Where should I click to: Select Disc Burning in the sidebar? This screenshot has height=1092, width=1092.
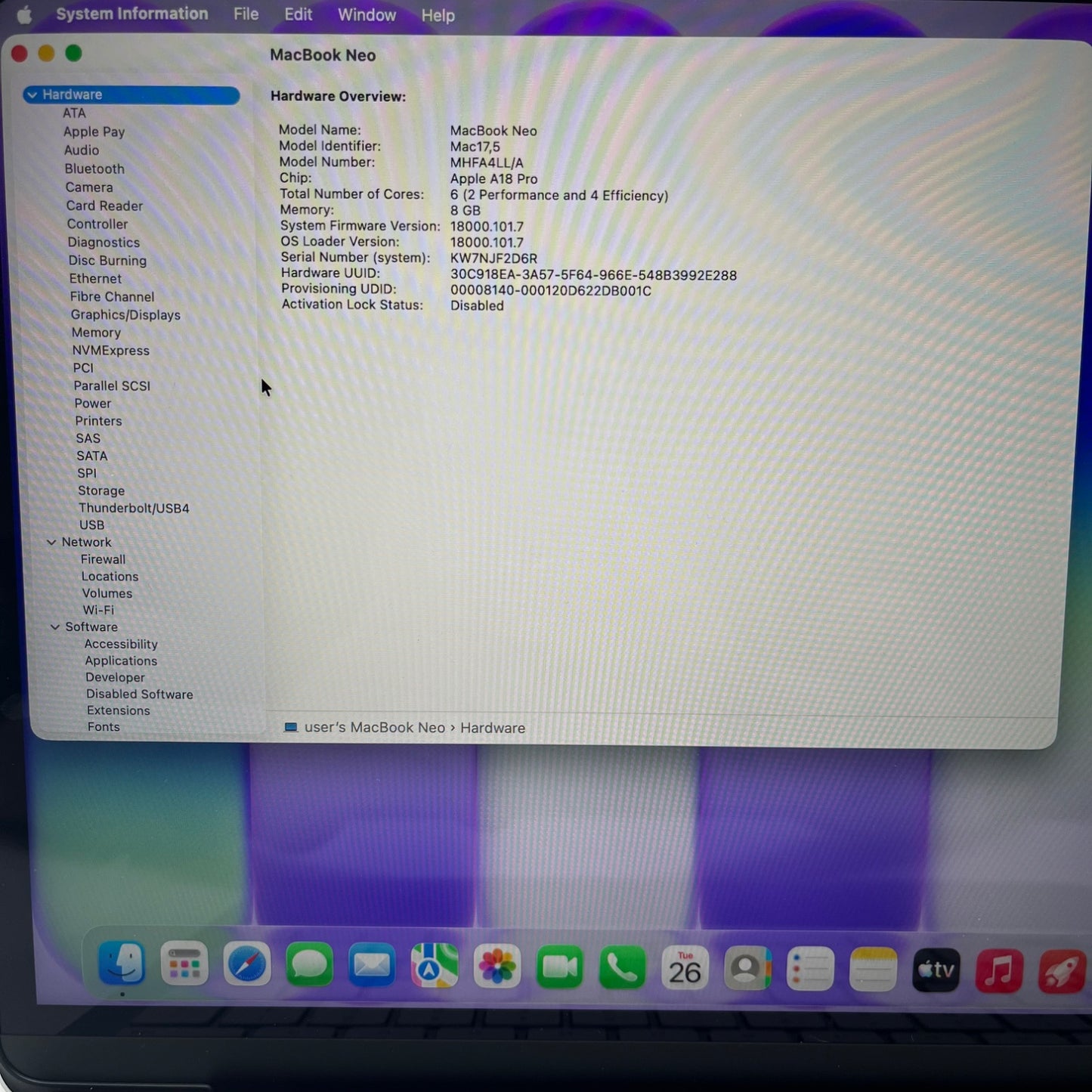(x=107, y=261)
